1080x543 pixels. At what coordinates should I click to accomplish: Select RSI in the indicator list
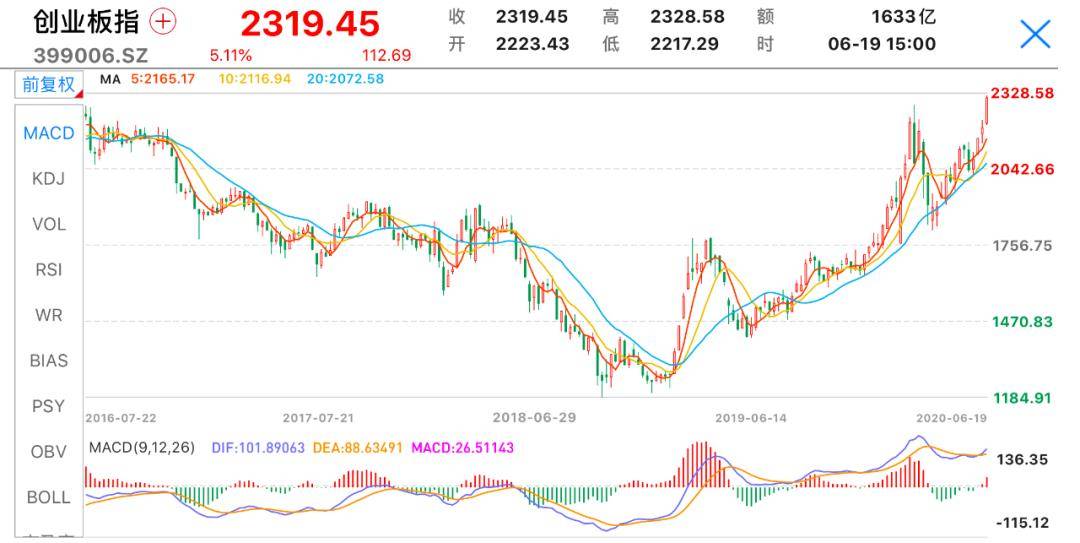[x=49, y=269]
